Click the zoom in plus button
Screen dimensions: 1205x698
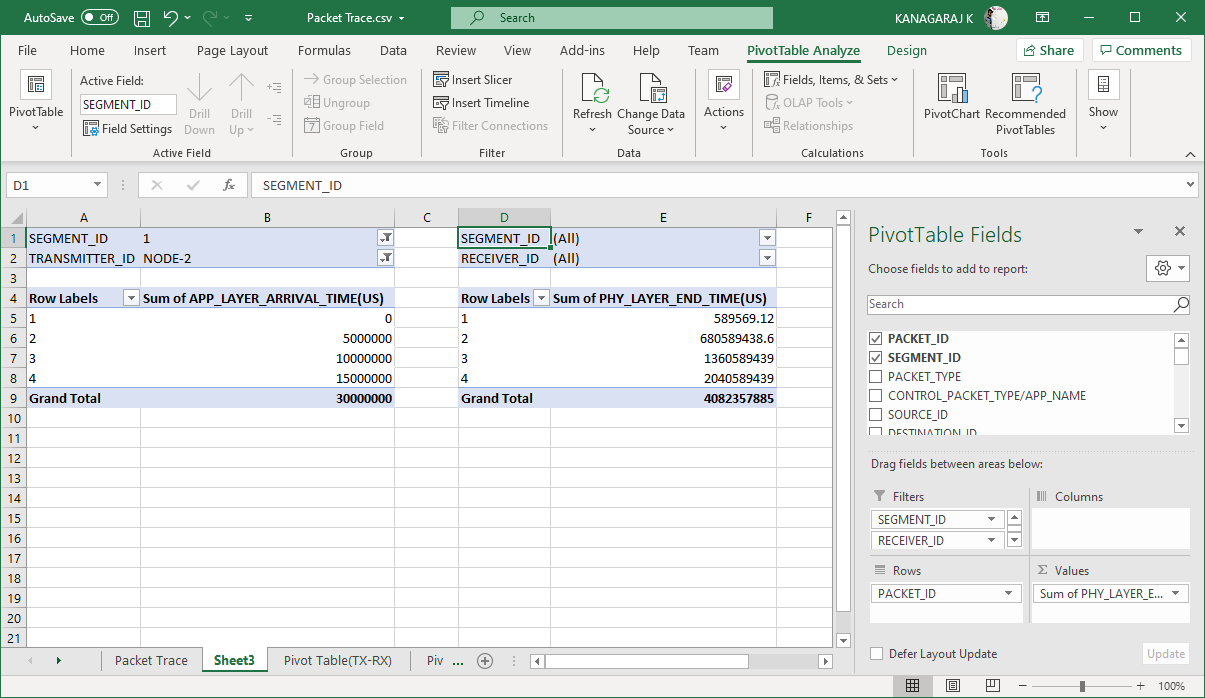(1141, 686)
